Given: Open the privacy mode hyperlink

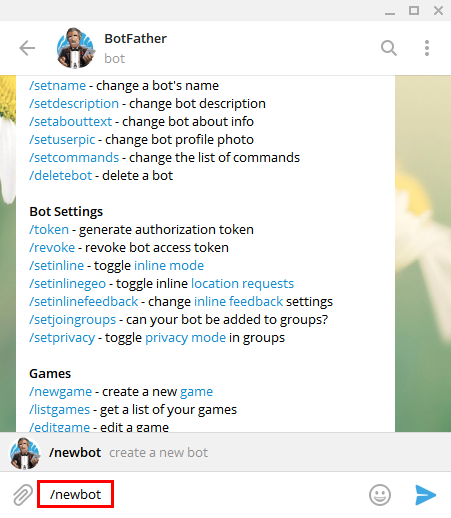Looking at the screenshot, I should 185,338.
